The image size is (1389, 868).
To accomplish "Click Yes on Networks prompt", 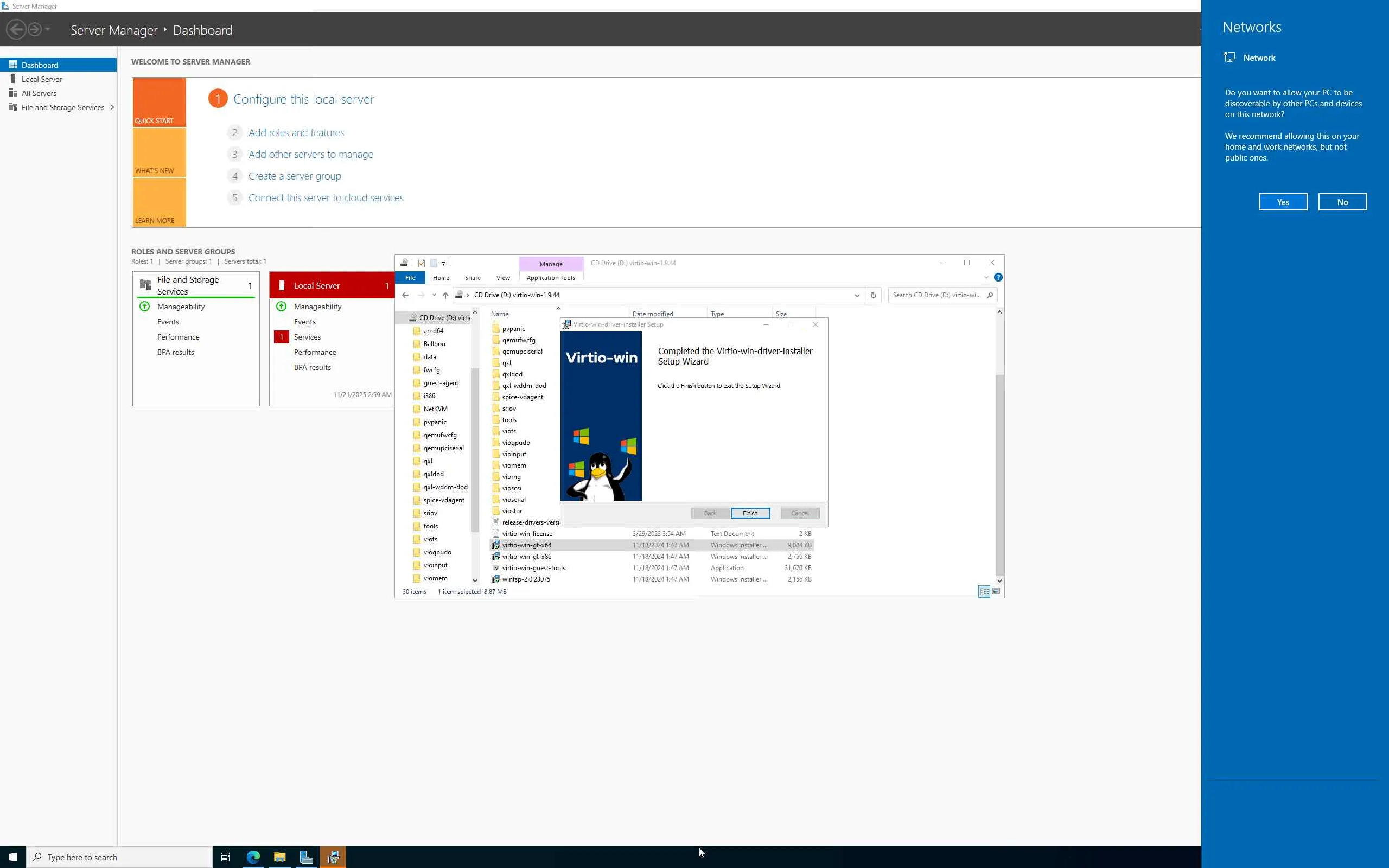I will (1282, 202).
